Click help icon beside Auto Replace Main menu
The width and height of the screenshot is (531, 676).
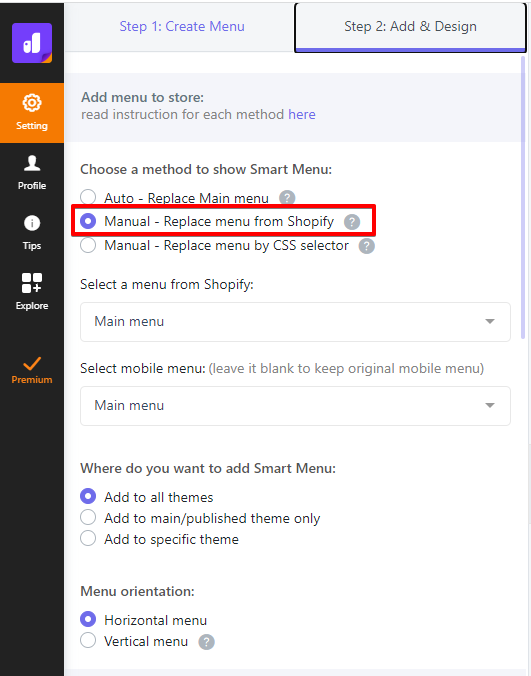(x=287, y=198)
